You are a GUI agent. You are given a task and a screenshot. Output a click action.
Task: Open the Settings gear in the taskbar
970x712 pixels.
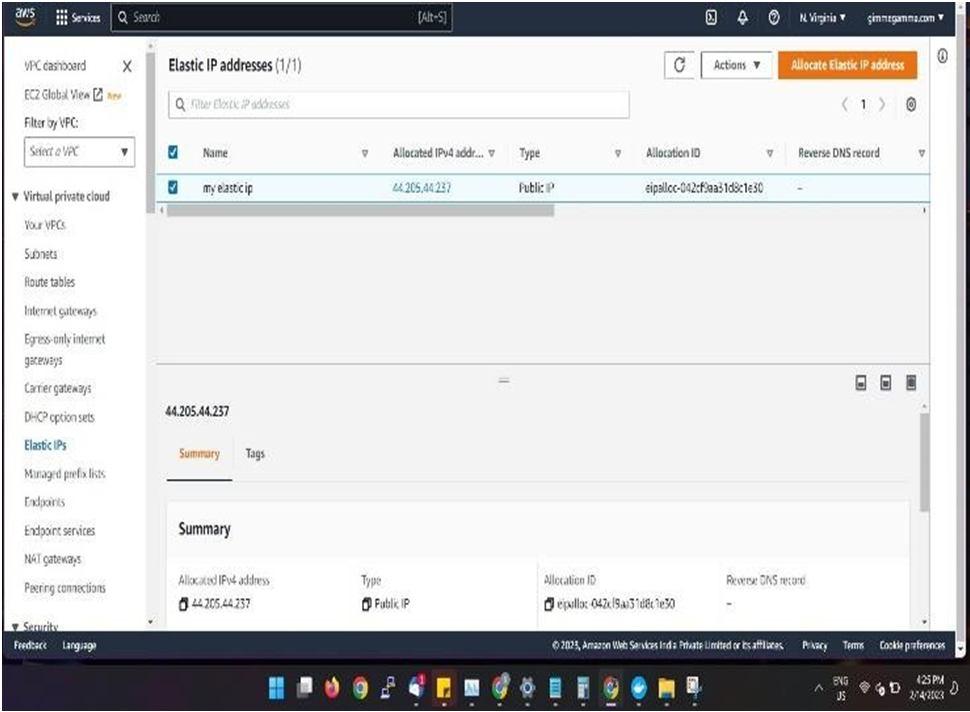pyautogui.click(x=527, y=687)
